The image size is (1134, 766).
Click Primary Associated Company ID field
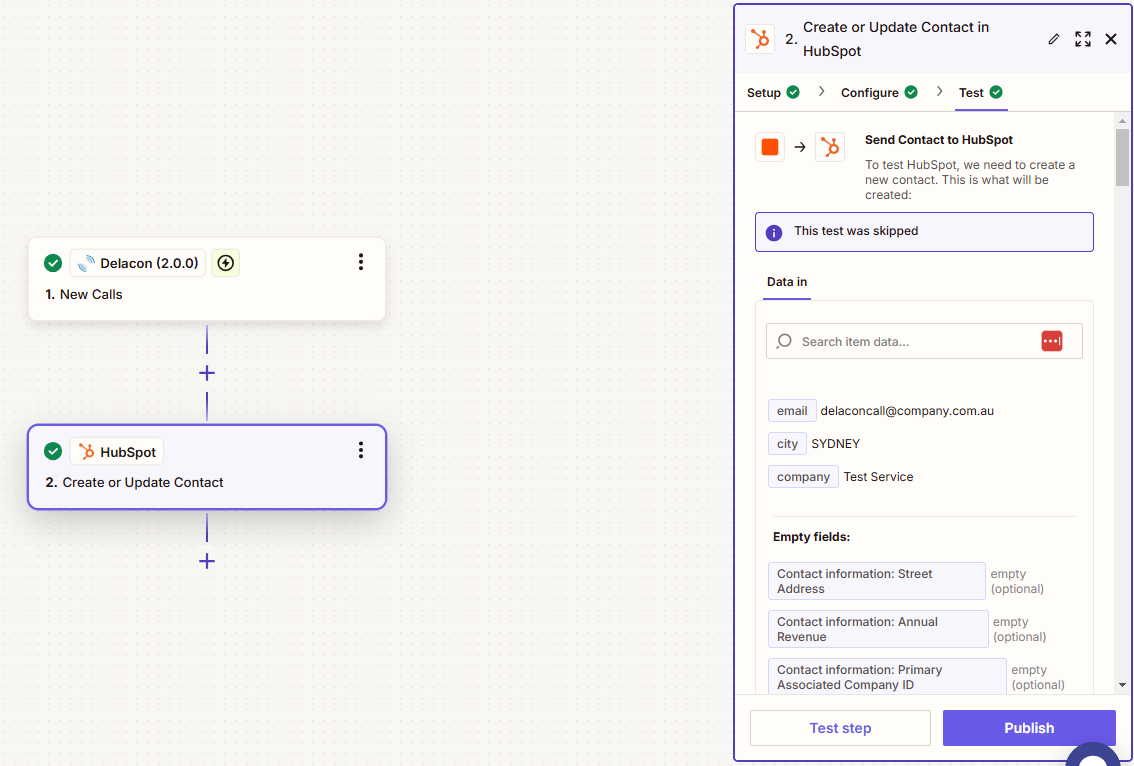click(x=887, y=676)
